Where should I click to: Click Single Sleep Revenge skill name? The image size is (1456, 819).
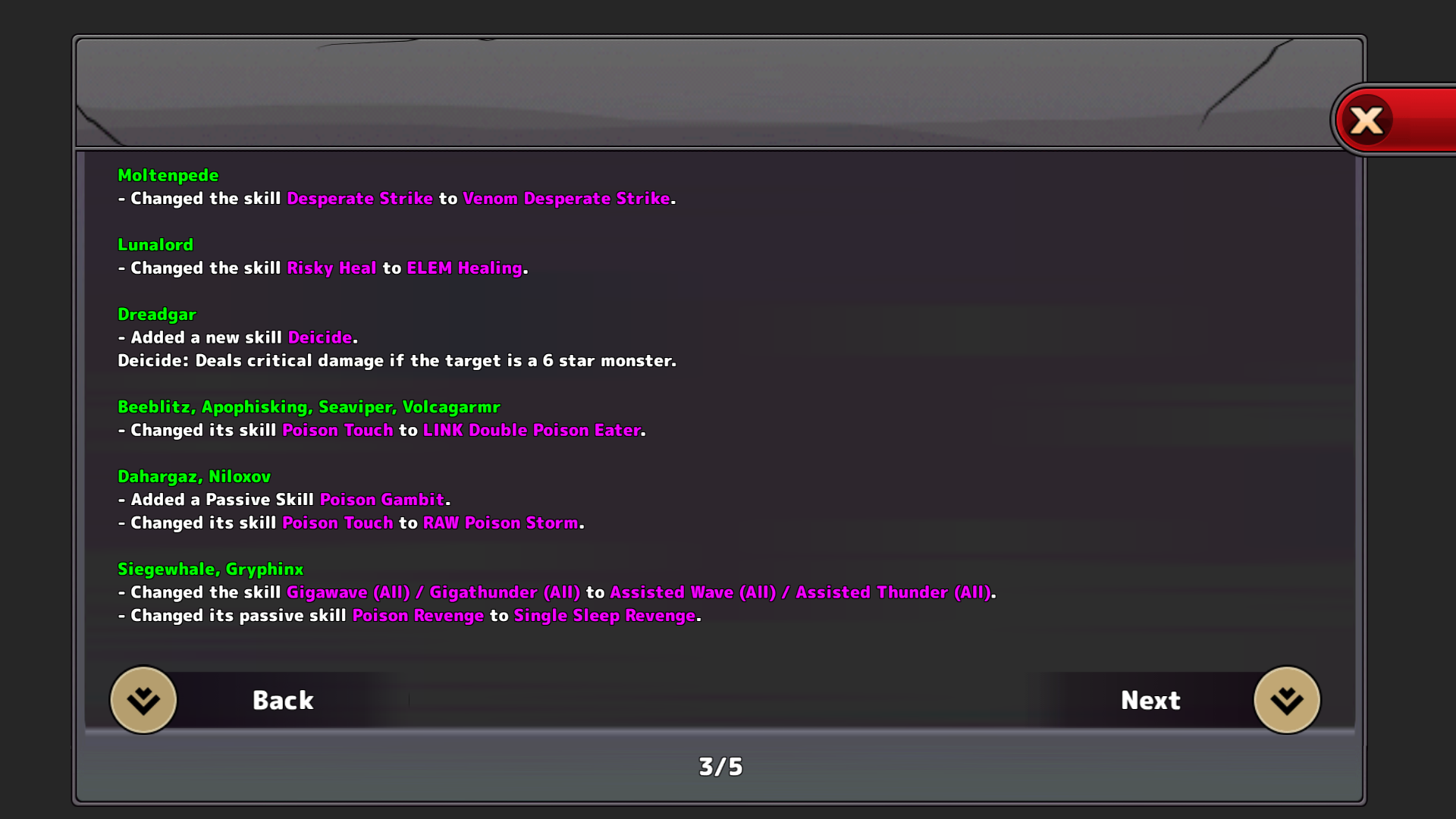point(605,616)
